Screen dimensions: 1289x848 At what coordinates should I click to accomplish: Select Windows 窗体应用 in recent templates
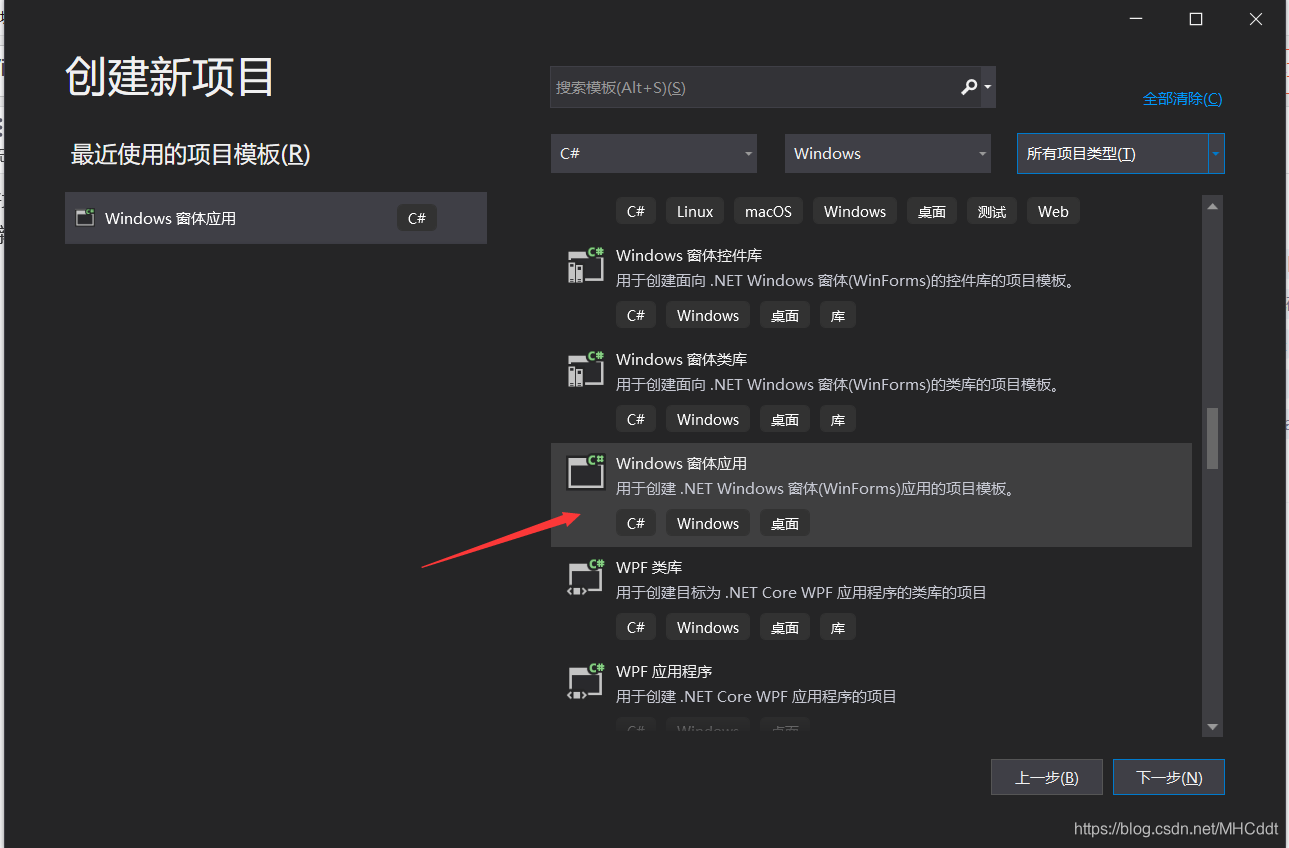pos(276,218)
